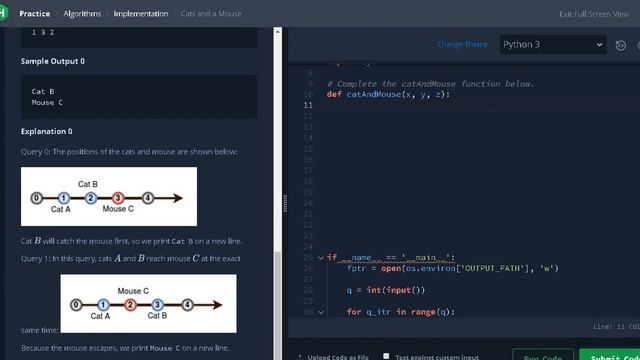Enable Test against custom input checkbox

[386, 356]
